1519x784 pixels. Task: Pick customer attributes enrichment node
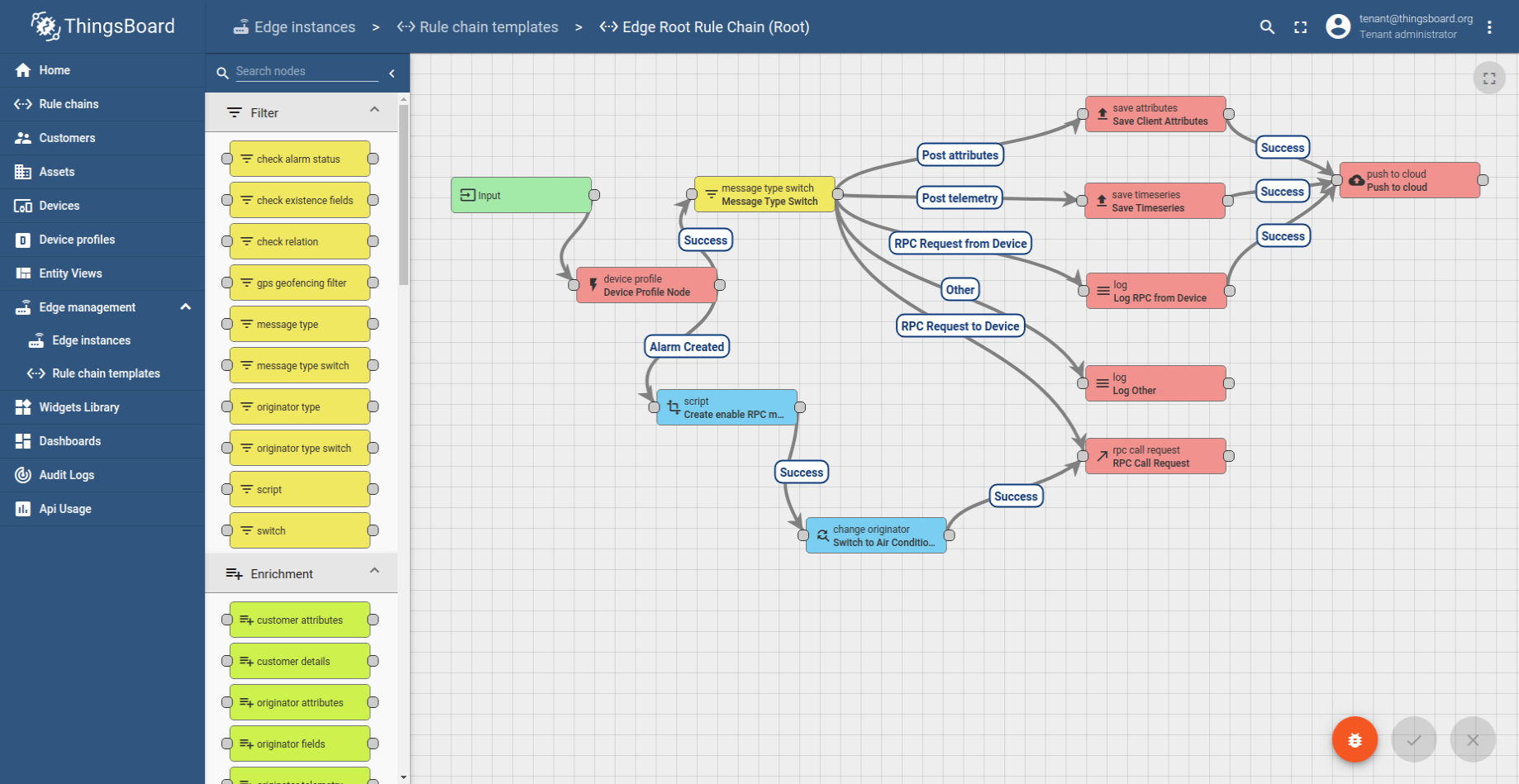pos(300,620)
